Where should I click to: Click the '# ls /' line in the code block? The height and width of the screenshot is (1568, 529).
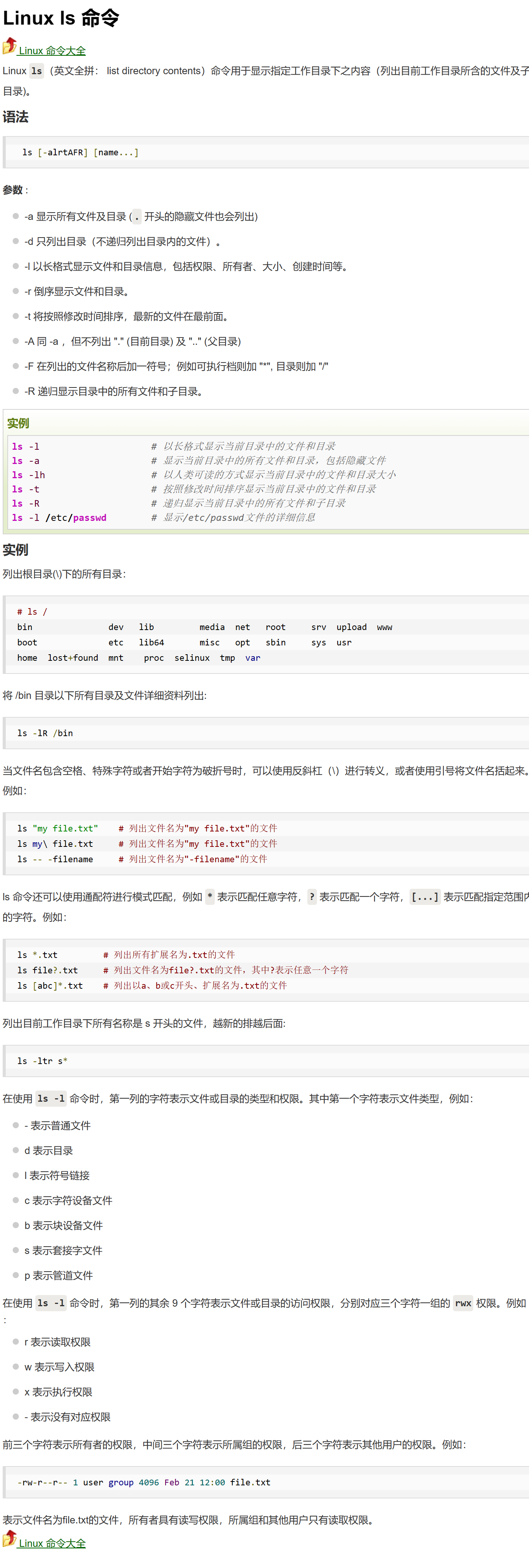tap(32, 611)
